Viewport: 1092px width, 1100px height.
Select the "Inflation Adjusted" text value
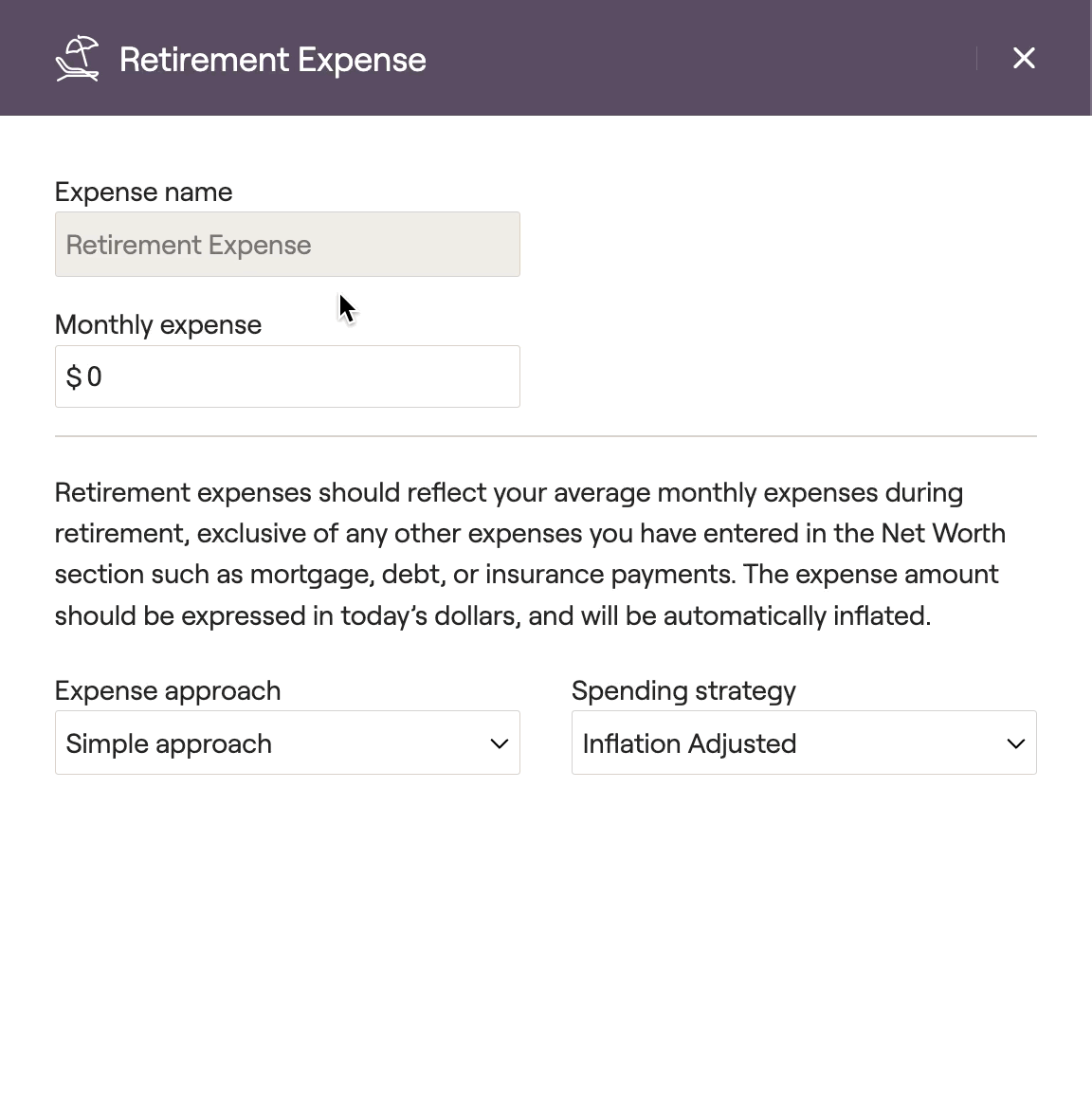pos(689,743)
